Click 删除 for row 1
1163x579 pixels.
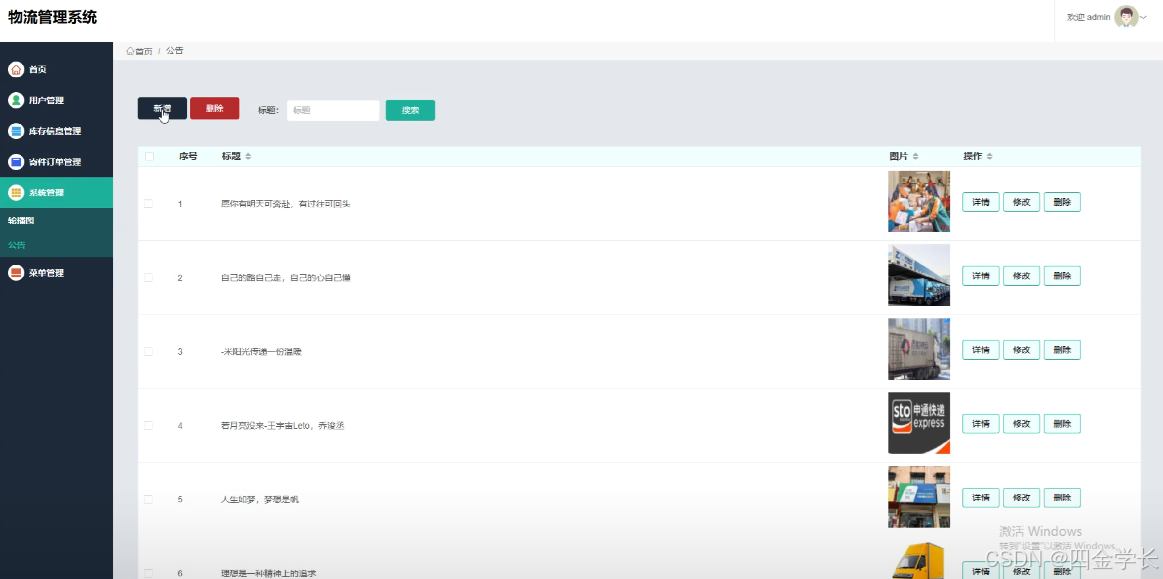[1062, 202]
